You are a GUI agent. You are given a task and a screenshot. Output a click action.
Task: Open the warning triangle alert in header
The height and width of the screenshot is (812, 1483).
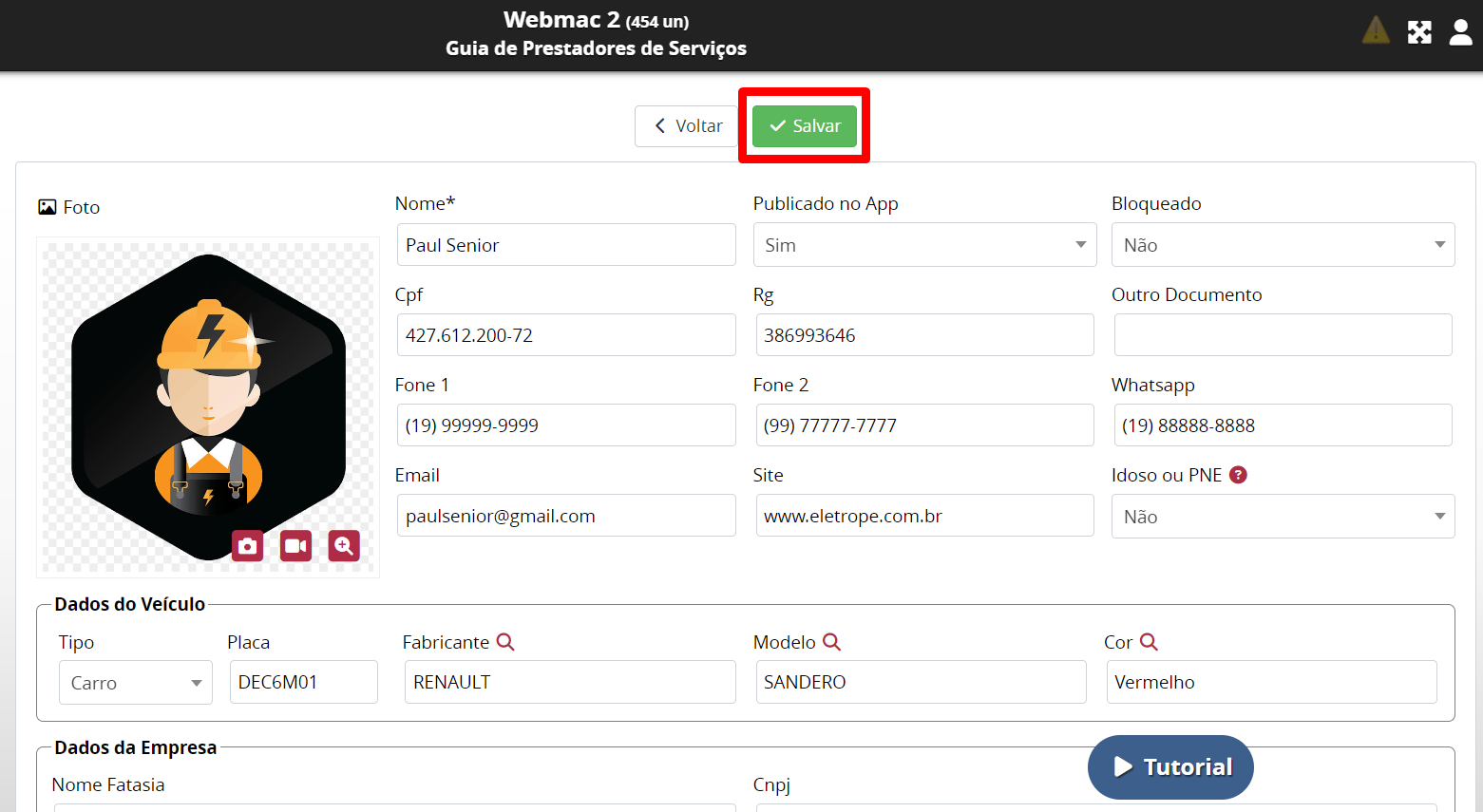[x=1376, y=31]
